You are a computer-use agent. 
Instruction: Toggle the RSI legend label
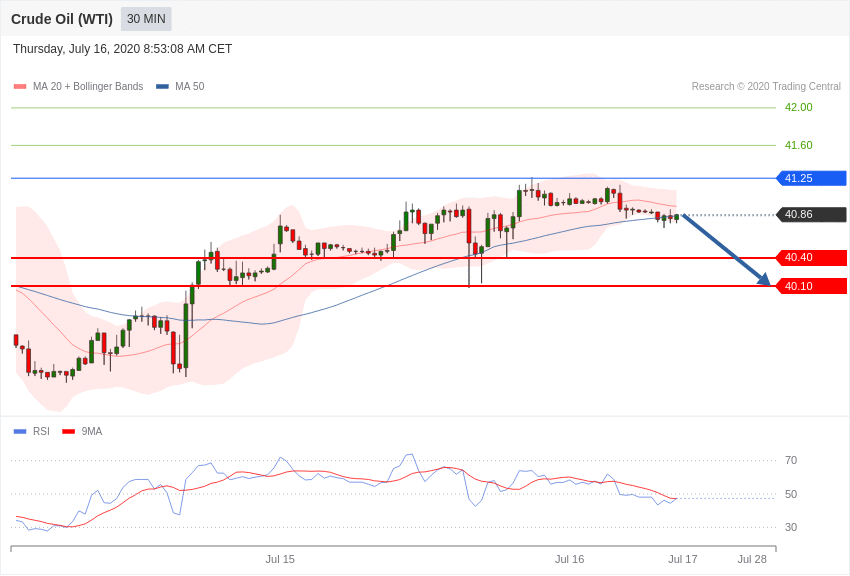[x=41, y=431]
